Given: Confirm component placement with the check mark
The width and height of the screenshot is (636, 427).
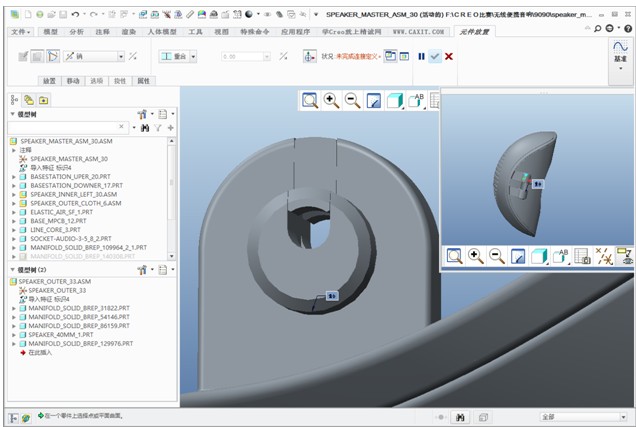Looking at the screenshot, I should point(435,56).
